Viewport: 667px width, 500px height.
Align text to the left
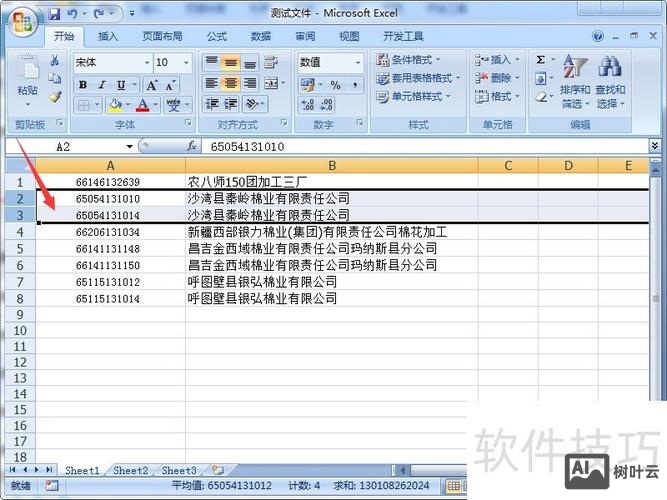[211, 83]
